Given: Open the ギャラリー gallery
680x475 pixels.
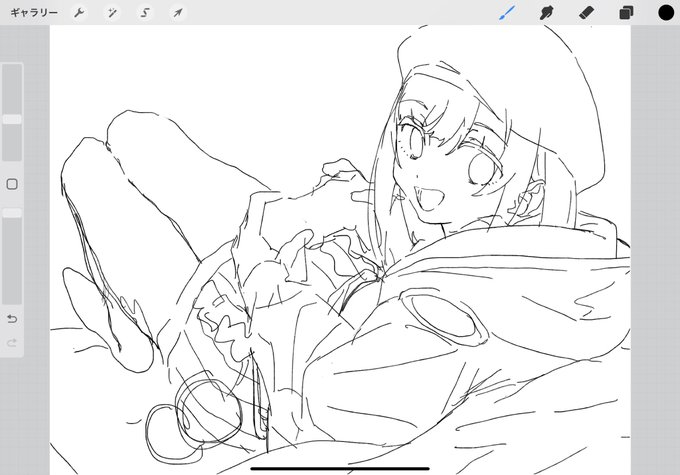Looking at the screenshot, I should (x=34, y=13).
